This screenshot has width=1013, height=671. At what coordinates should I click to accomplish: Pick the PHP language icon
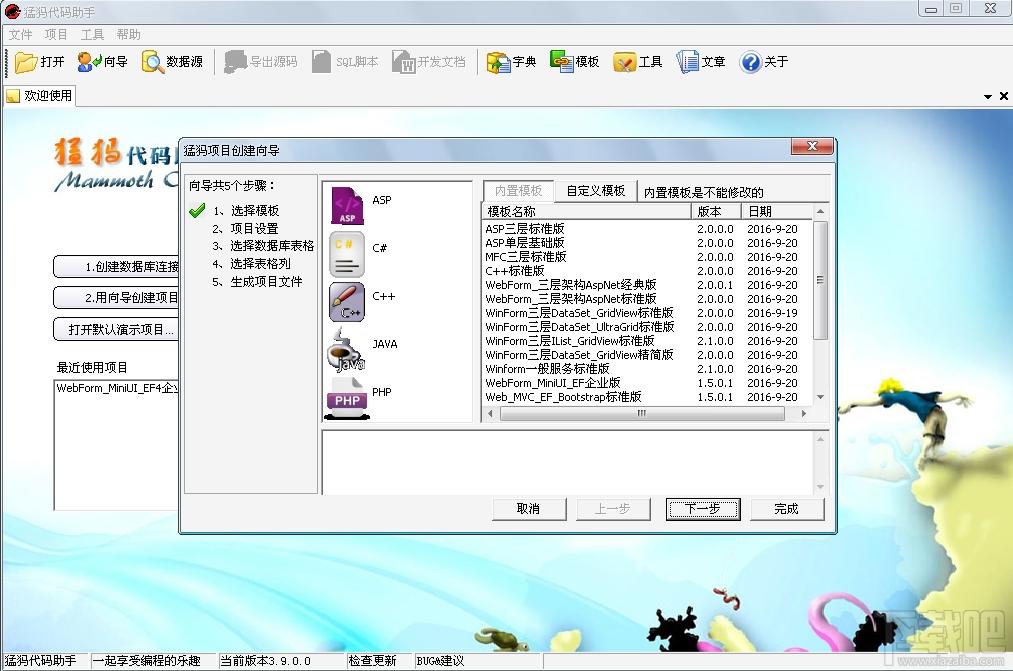click(x=347, y=398)
